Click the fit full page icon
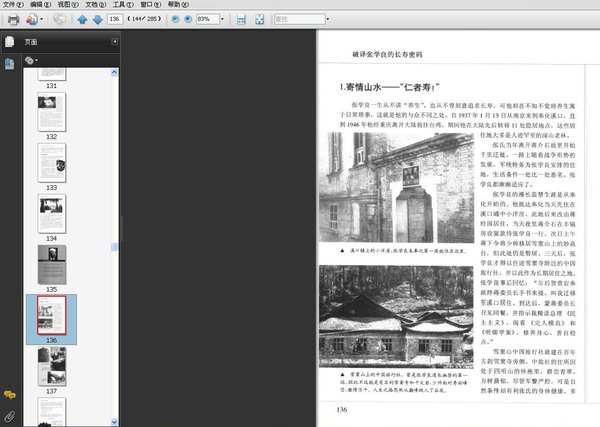This screenshot has width=600, height=427. click(x=259, y=19)
